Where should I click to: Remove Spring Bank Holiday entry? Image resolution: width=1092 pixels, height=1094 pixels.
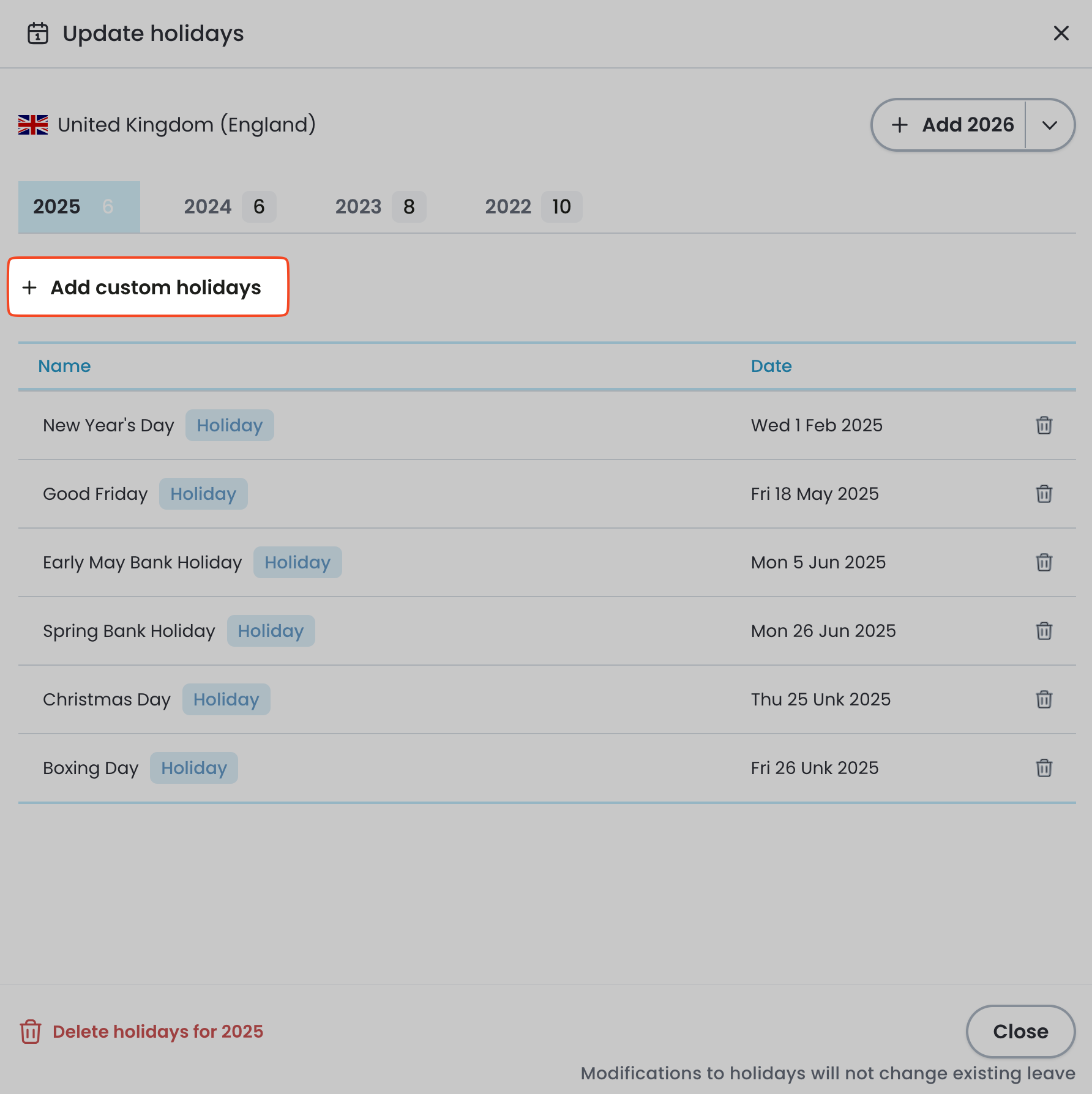(1044, 631)
